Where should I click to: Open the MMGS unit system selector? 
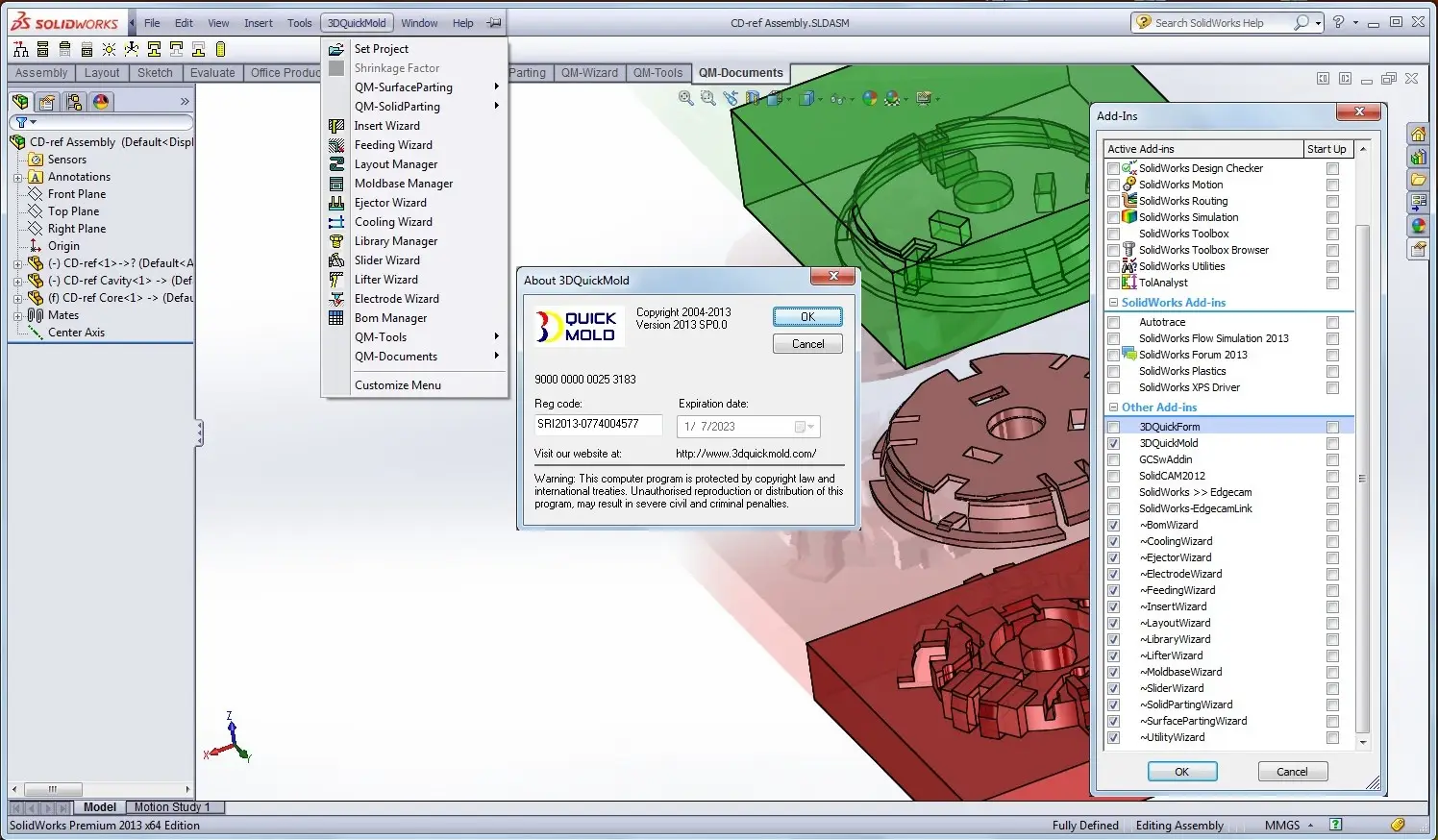pos(1288,825)
